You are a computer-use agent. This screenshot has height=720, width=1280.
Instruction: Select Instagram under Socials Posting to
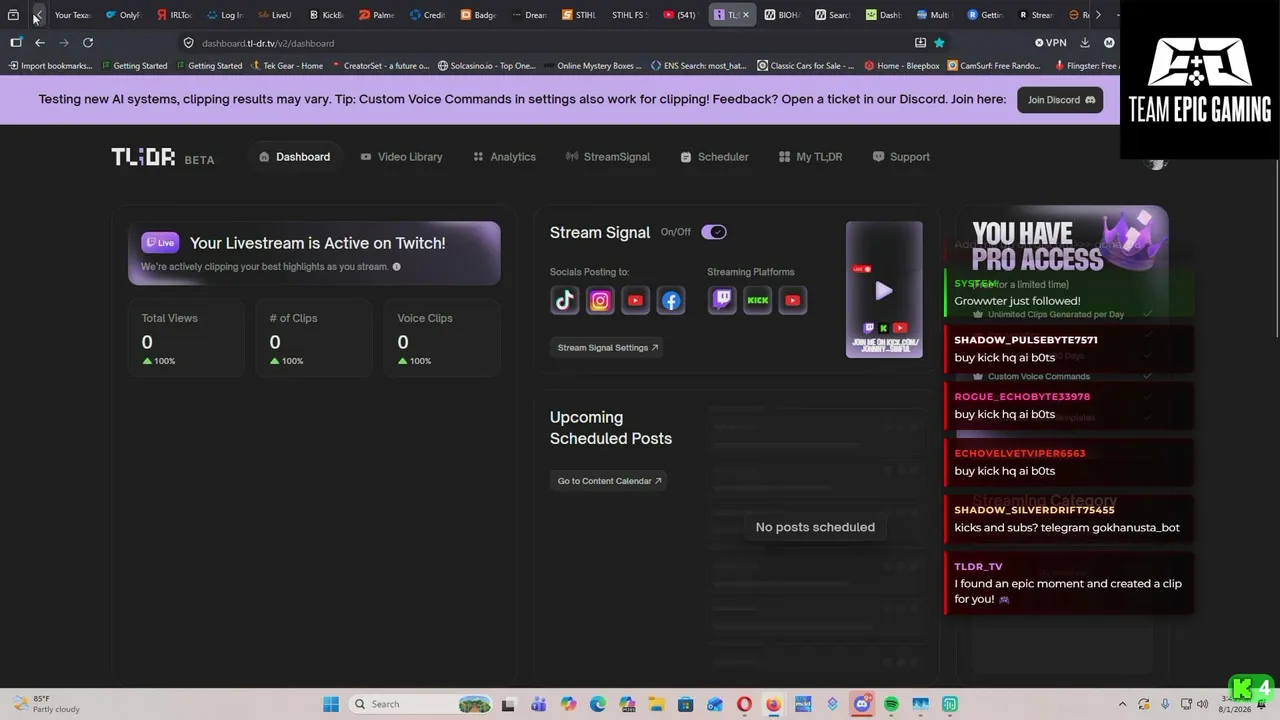[x=600, y=300]
